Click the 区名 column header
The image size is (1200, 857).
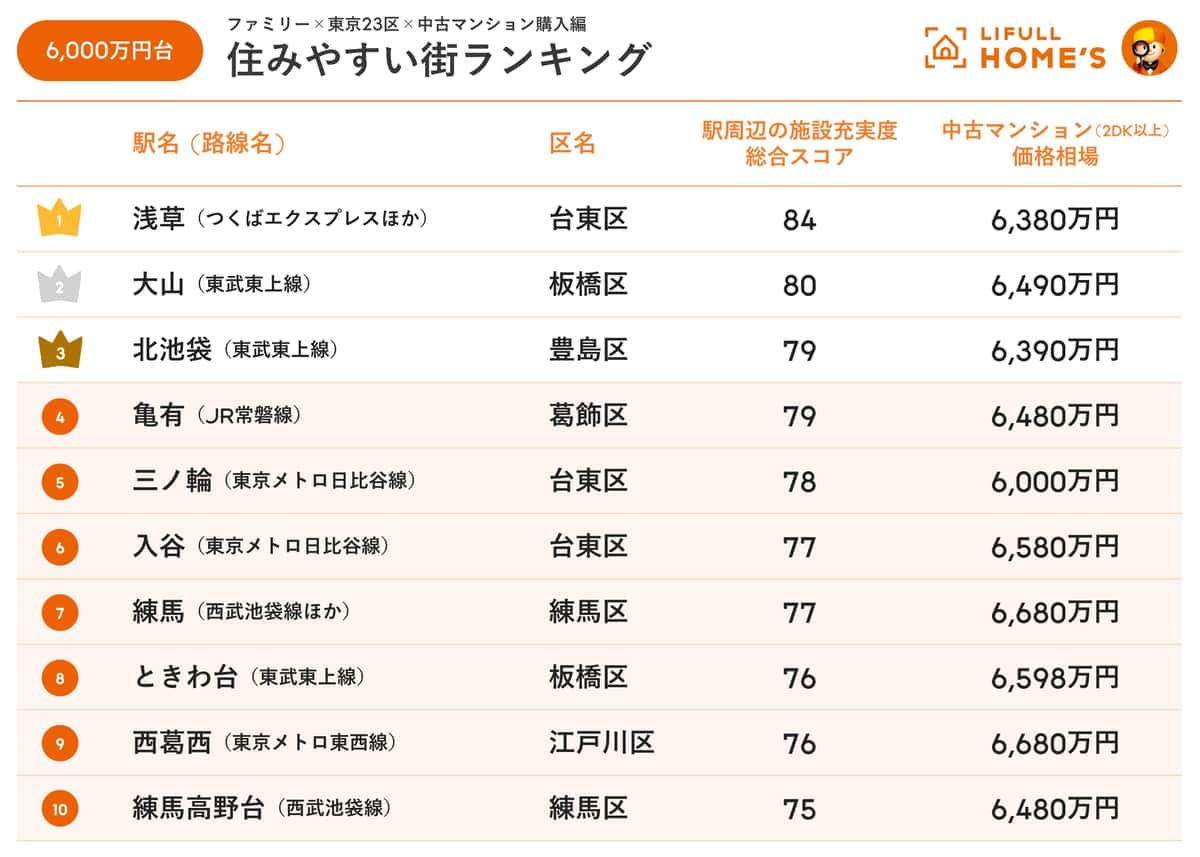pyautogui.click(x=572, y=143)
